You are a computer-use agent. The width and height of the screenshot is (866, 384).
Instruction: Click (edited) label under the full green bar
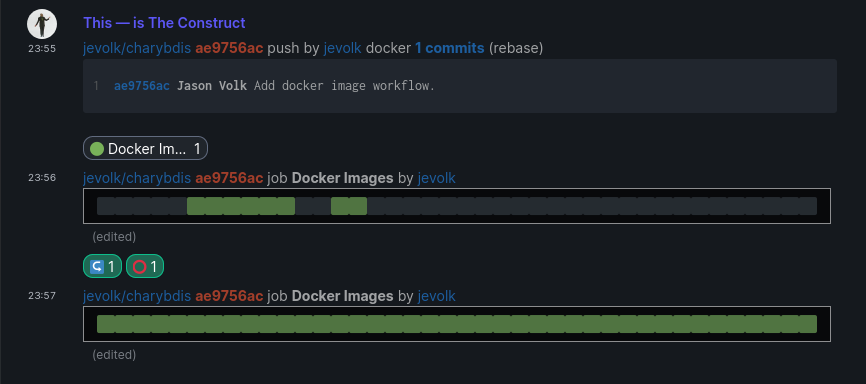pyautogui.click(x=114, y=355)
